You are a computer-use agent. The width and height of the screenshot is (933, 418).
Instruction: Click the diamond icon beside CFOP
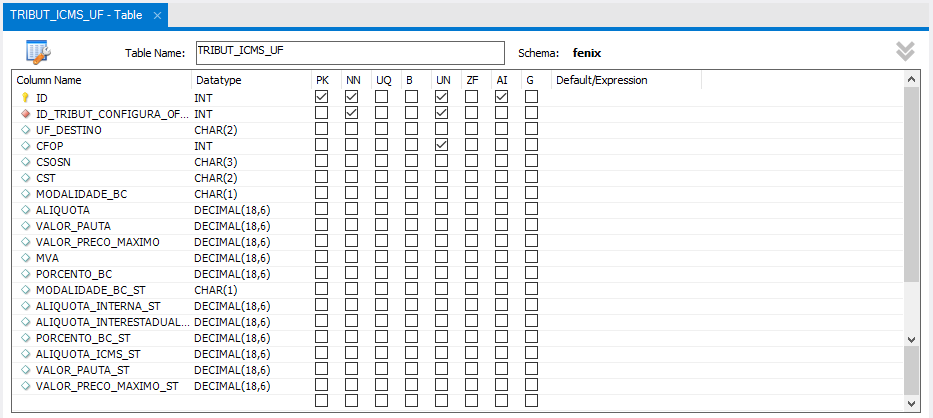(x=25, y=145)
